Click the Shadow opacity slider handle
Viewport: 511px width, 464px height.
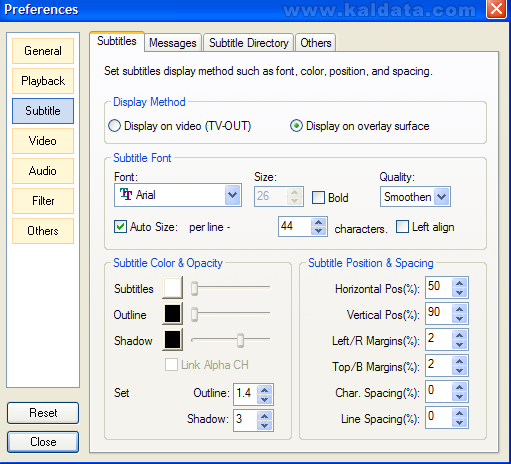(x=240, y=340)
